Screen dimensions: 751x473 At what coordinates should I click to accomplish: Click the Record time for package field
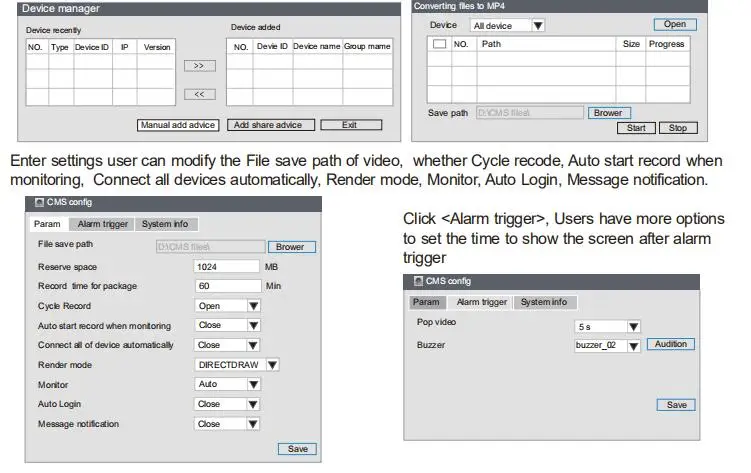[228, 286]
